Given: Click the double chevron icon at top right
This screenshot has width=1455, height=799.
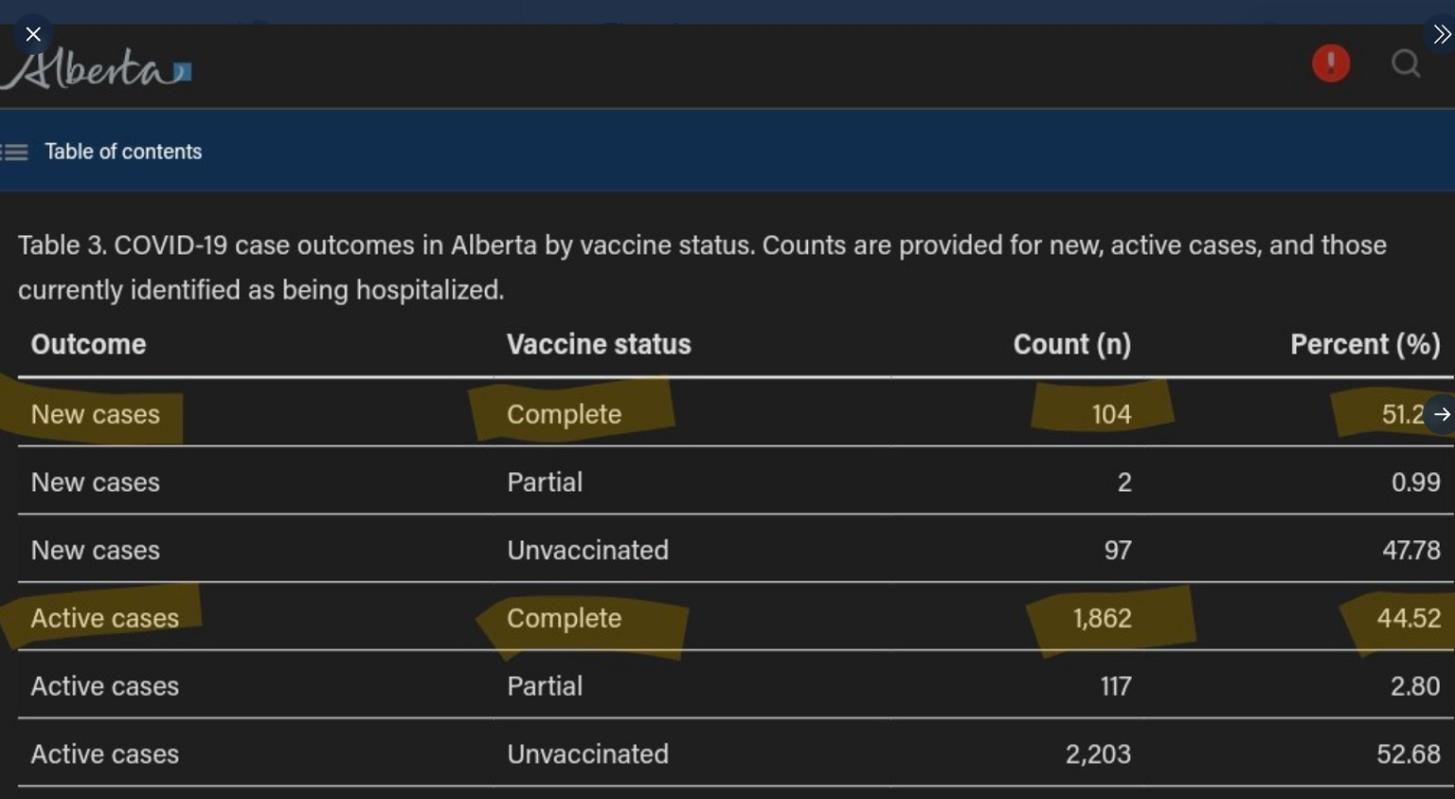Looking at the screenshot, I should coord(1441,35).
